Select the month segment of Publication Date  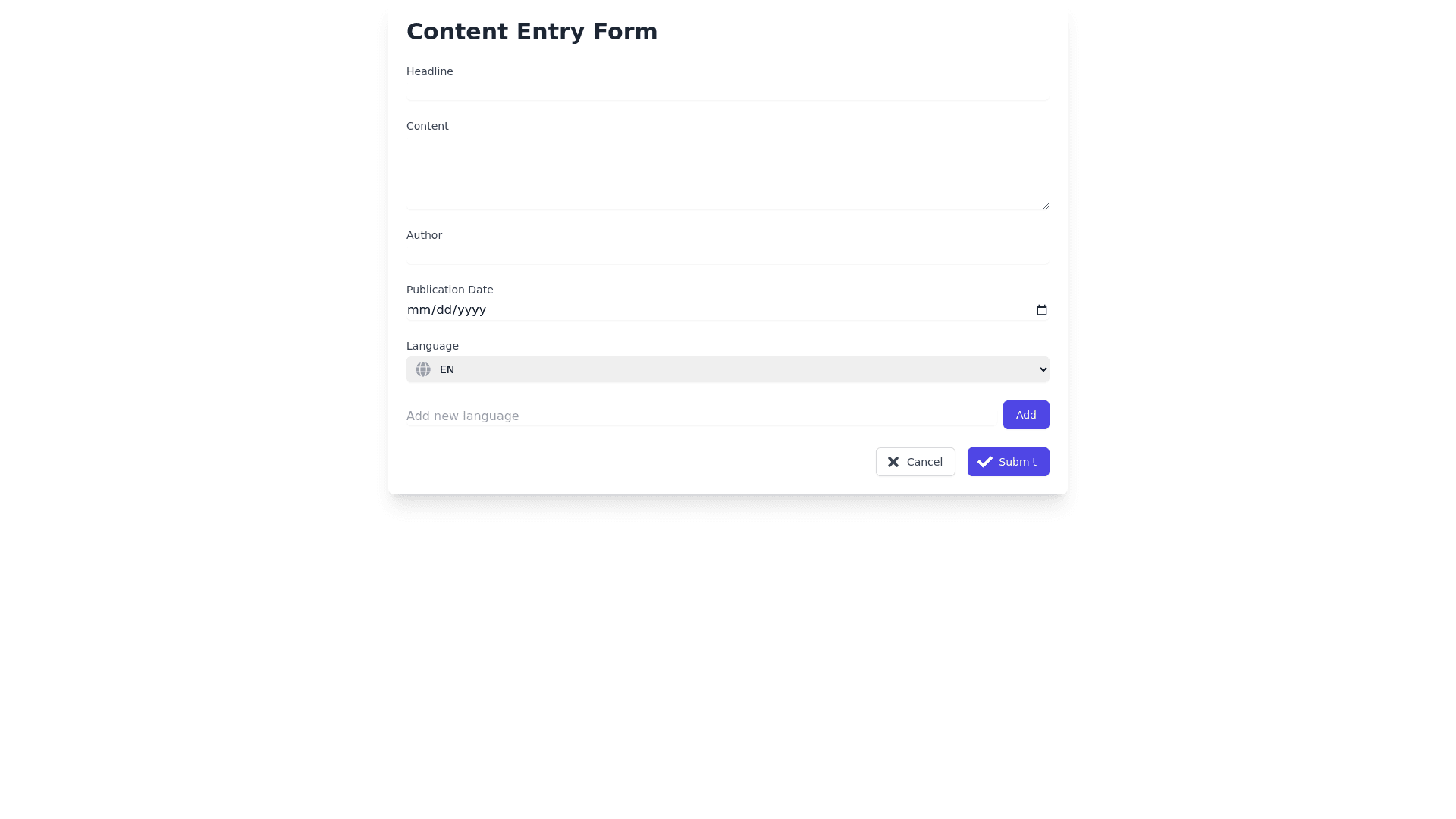[x=419, y=310]
